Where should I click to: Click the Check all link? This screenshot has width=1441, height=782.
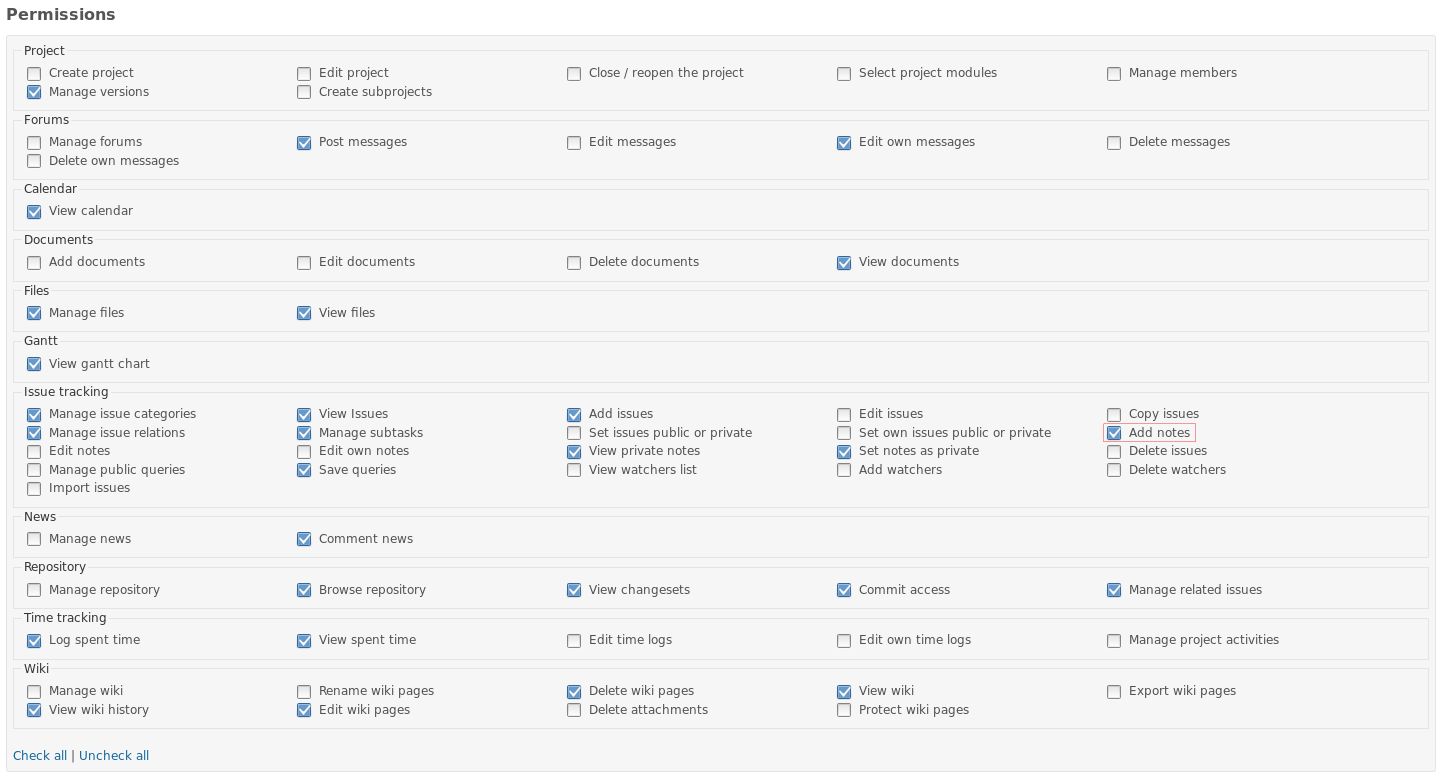coord(40,755)
